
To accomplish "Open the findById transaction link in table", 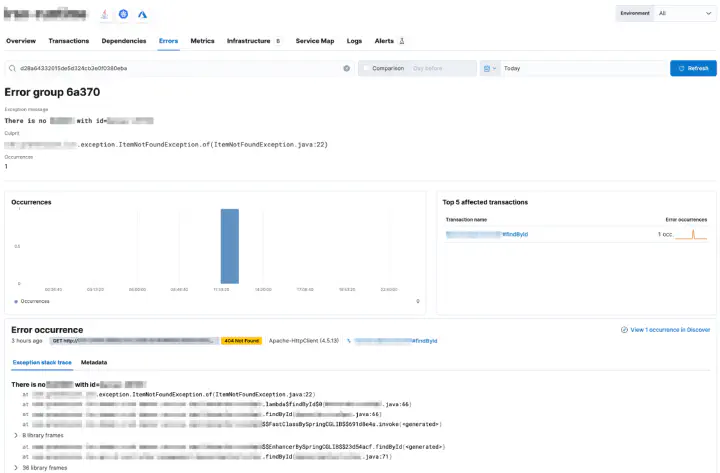I will pyautogui.click(x=487, y=234).
